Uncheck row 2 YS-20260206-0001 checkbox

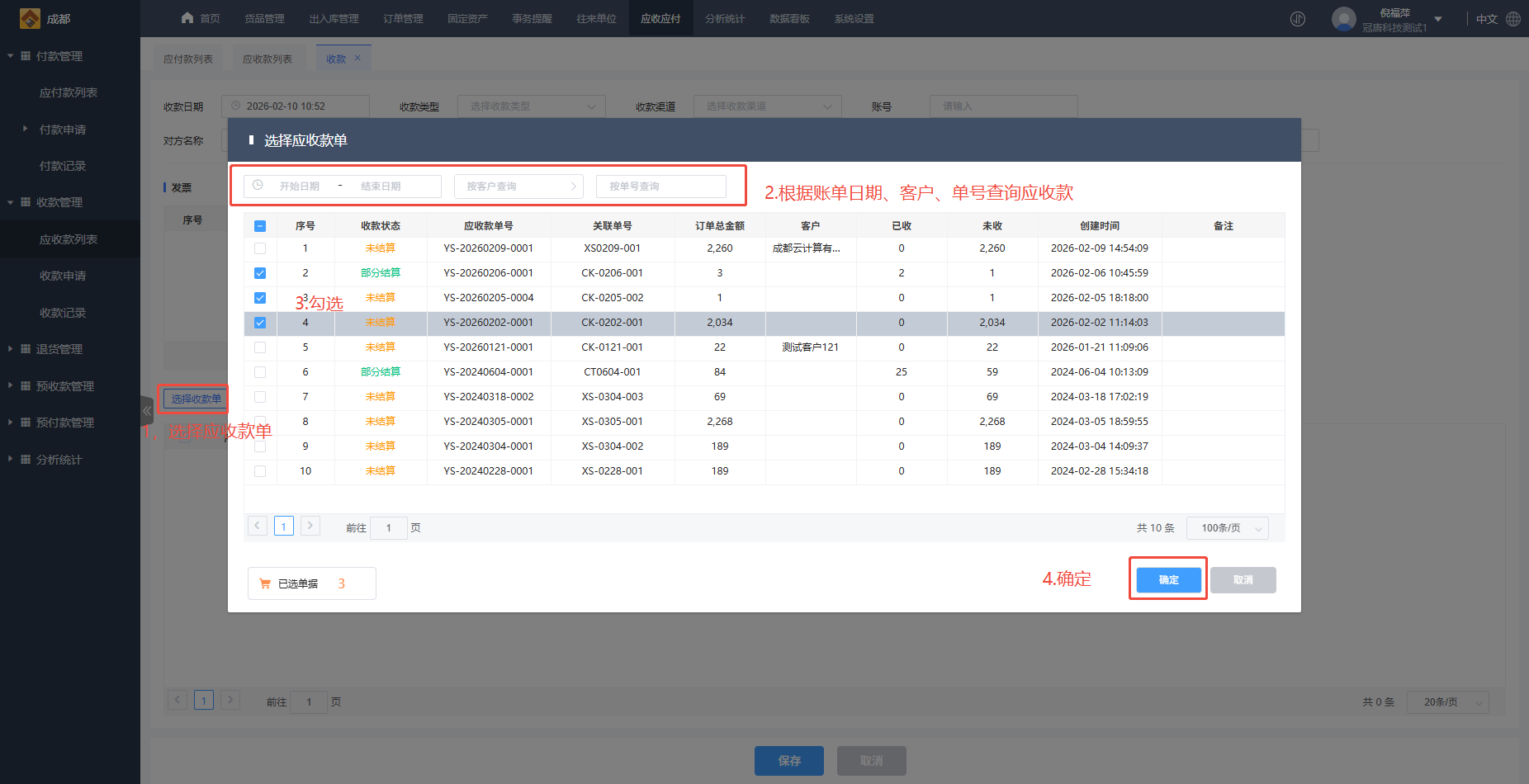[260, 273]
